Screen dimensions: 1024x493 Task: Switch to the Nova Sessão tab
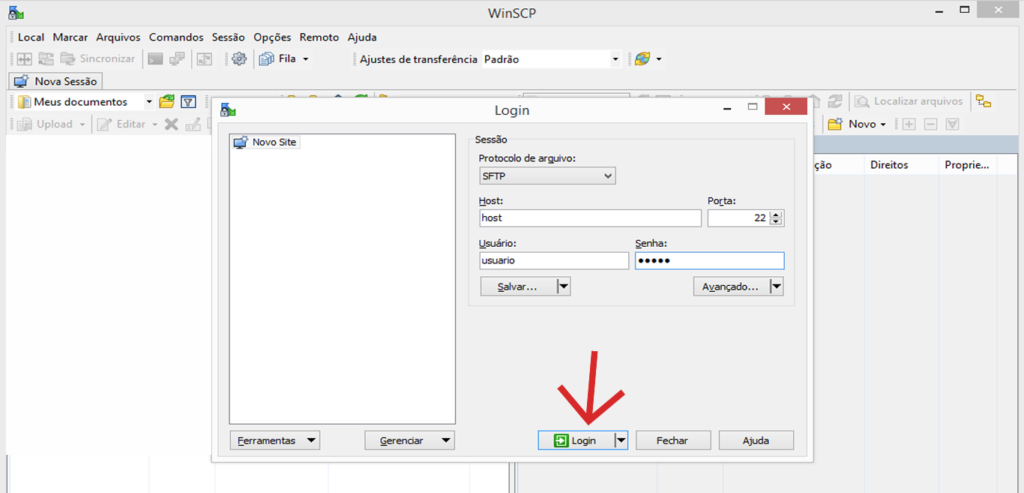(x=56, y=81)
